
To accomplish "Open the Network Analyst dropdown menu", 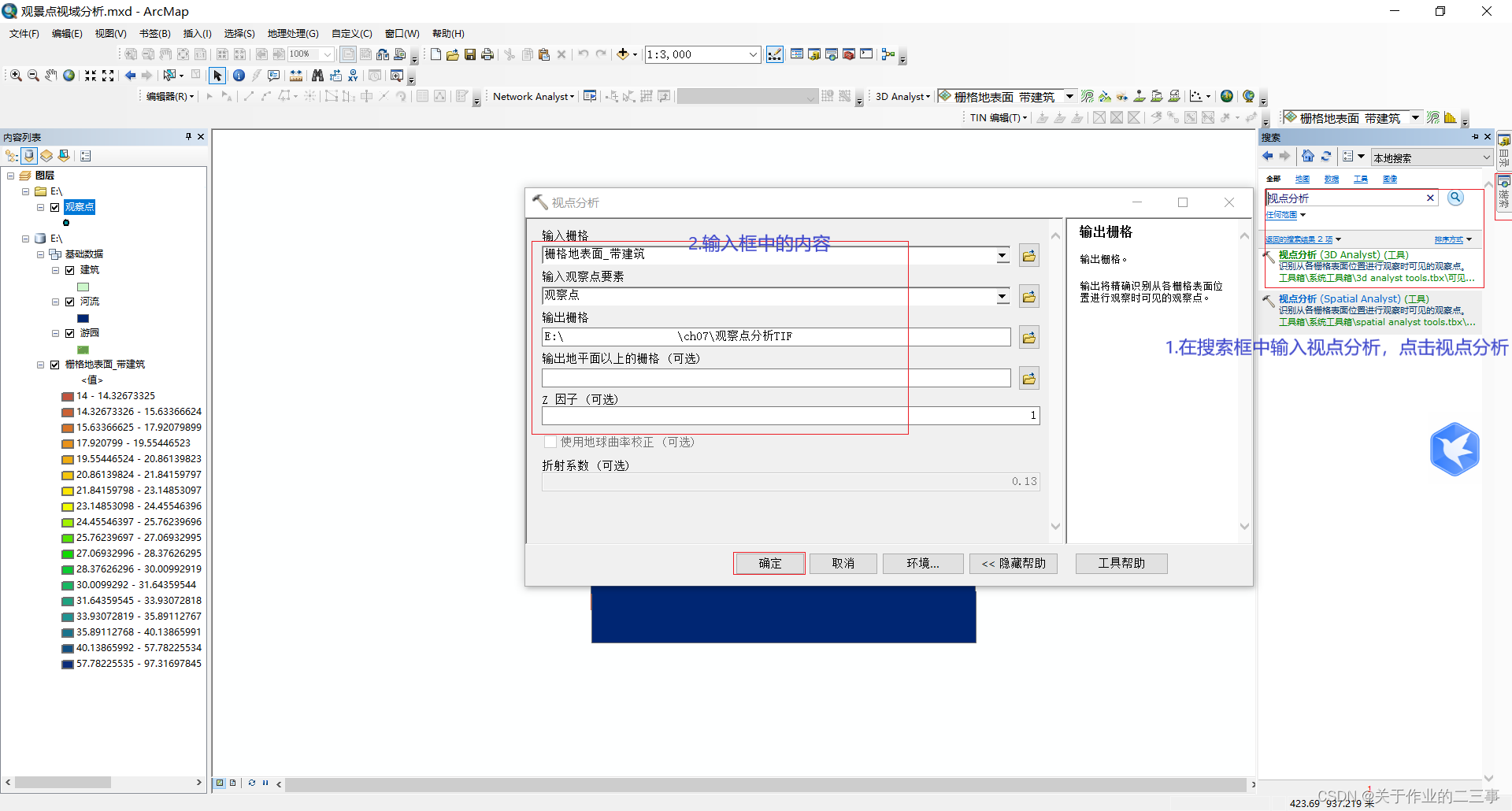I will click(x=533, y=97).
